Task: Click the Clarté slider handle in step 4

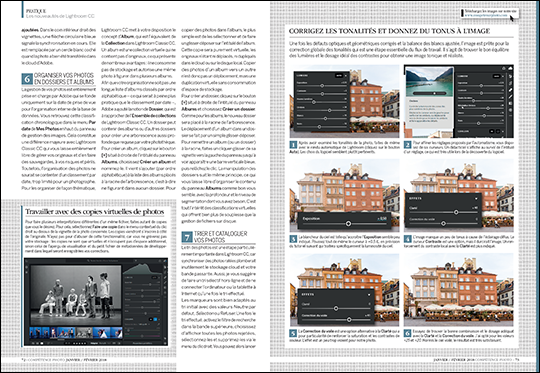Action: point(456,212)
